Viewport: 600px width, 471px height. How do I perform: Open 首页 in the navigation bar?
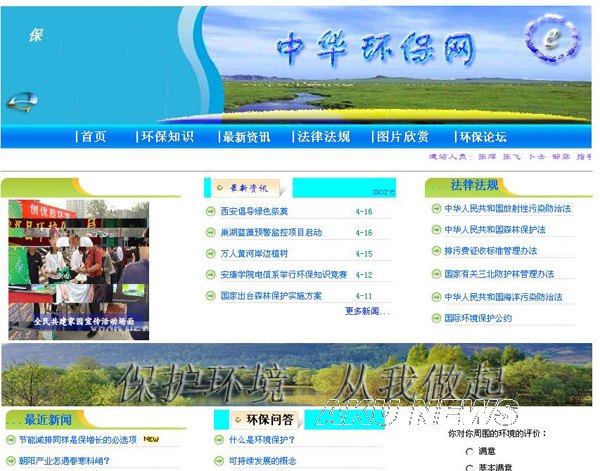coord(93,137)
